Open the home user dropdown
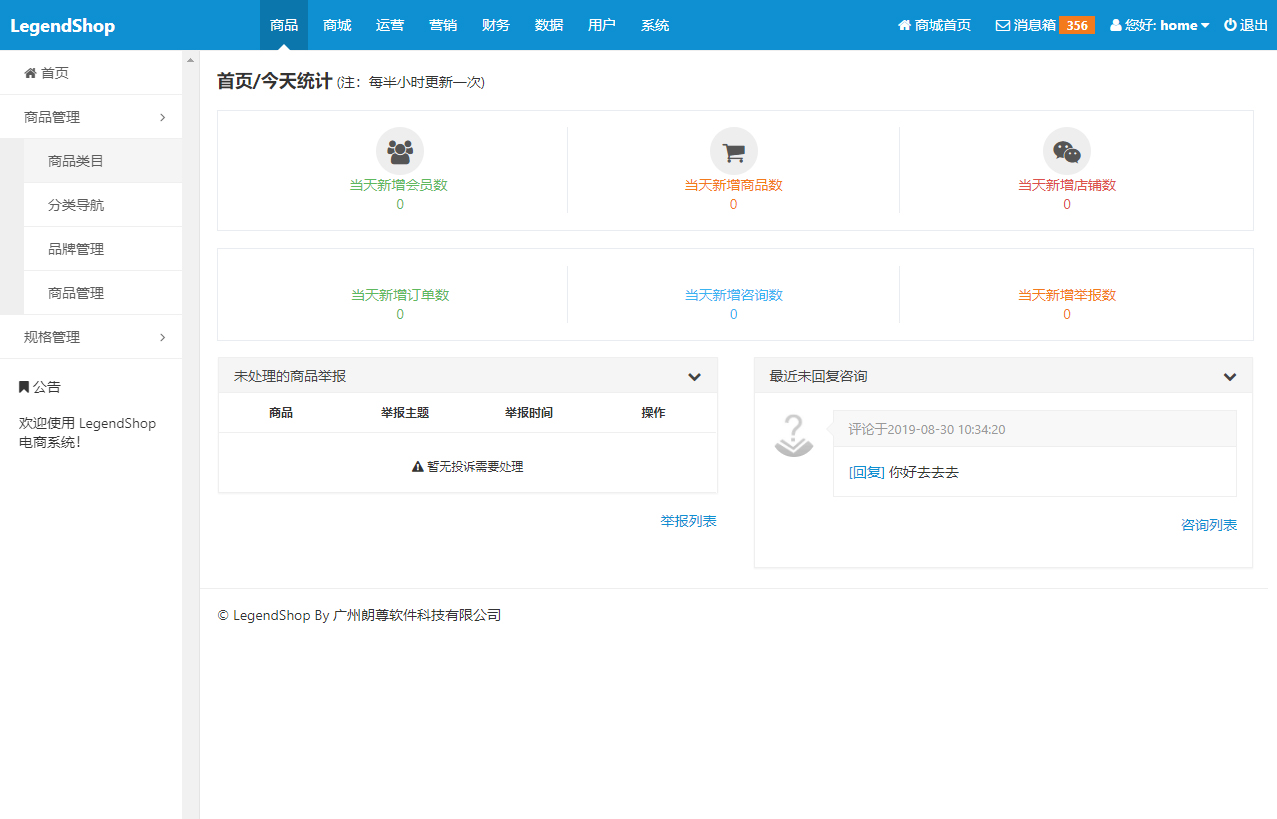Viewport: 1277px width, 819px height. point(1160,25)
